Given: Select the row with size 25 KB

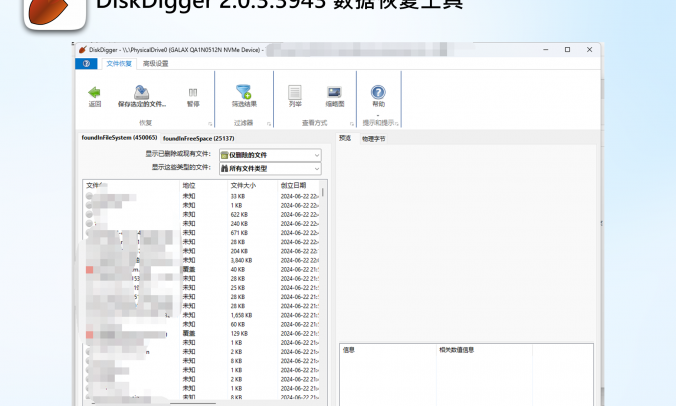Looking at the screenshot, I should tap(202, 287).
